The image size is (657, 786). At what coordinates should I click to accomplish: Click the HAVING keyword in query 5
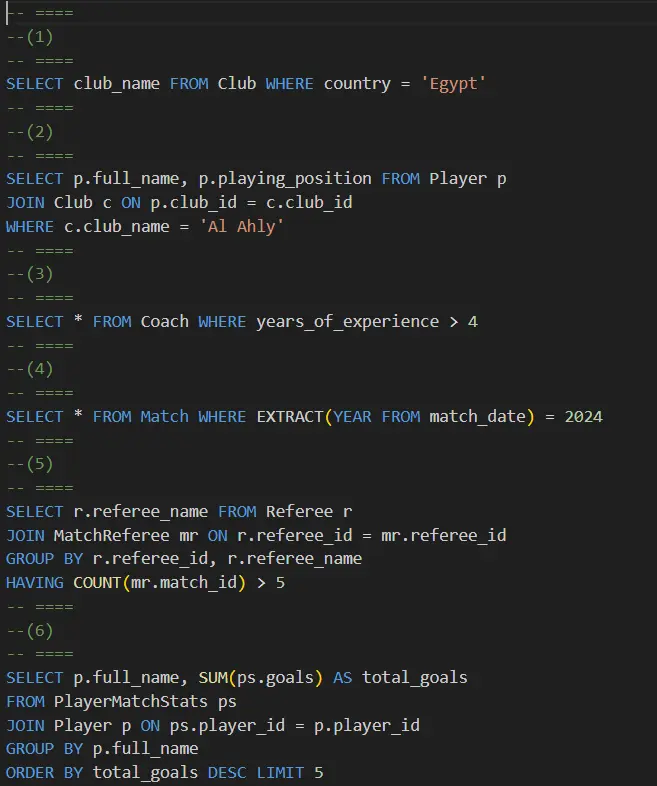(x=35, y=583)
